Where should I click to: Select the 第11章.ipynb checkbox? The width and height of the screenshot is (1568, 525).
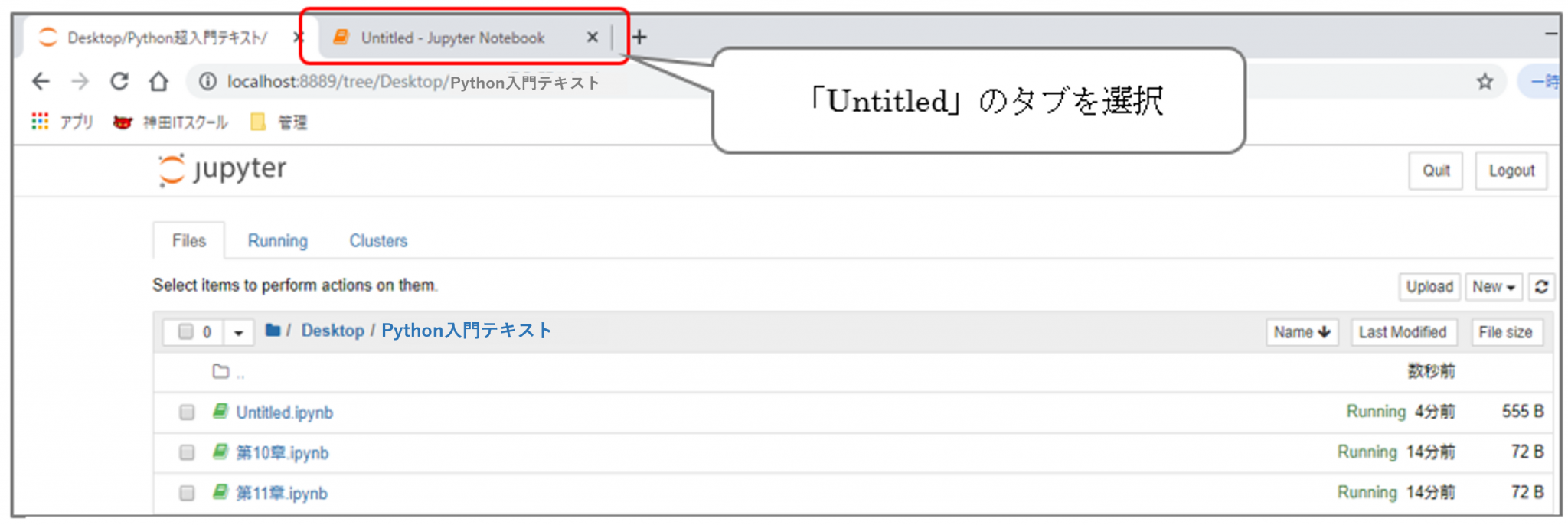point(187,493)
